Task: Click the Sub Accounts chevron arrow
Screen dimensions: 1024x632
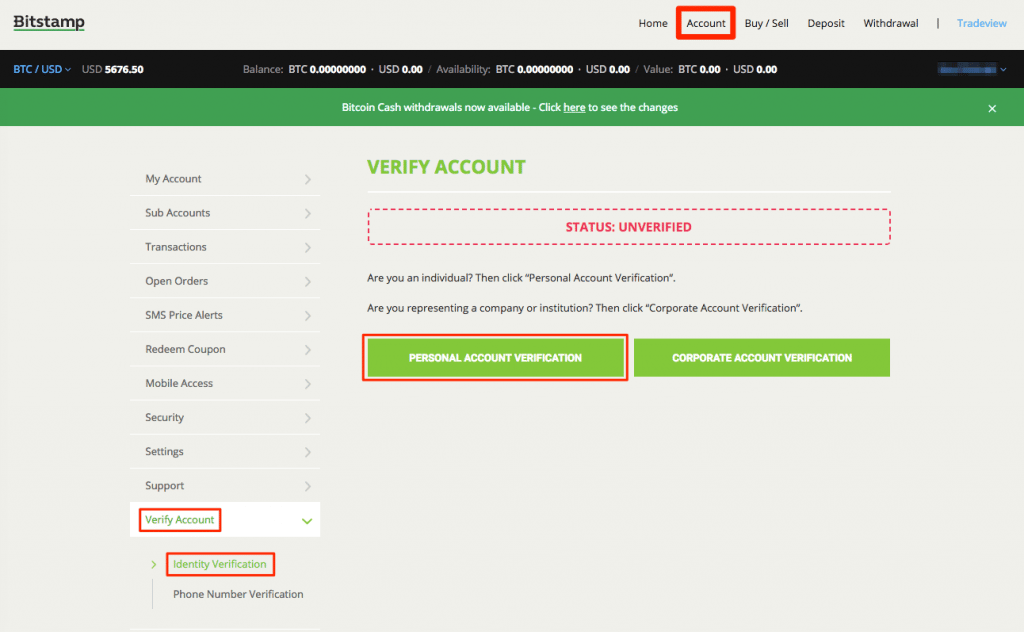Action: pyautogui.click(x=307, y=214)
